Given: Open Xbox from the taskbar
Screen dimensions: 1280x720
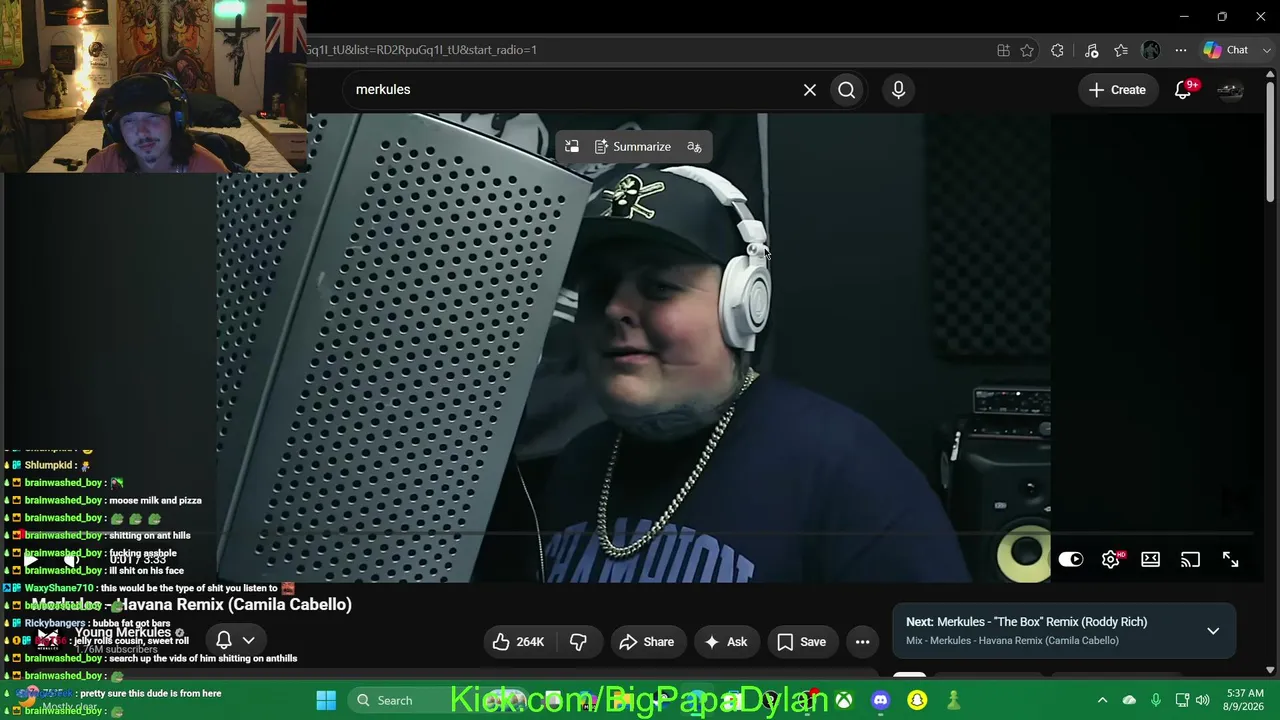Looking at the screenshot, I should [844, 700].
